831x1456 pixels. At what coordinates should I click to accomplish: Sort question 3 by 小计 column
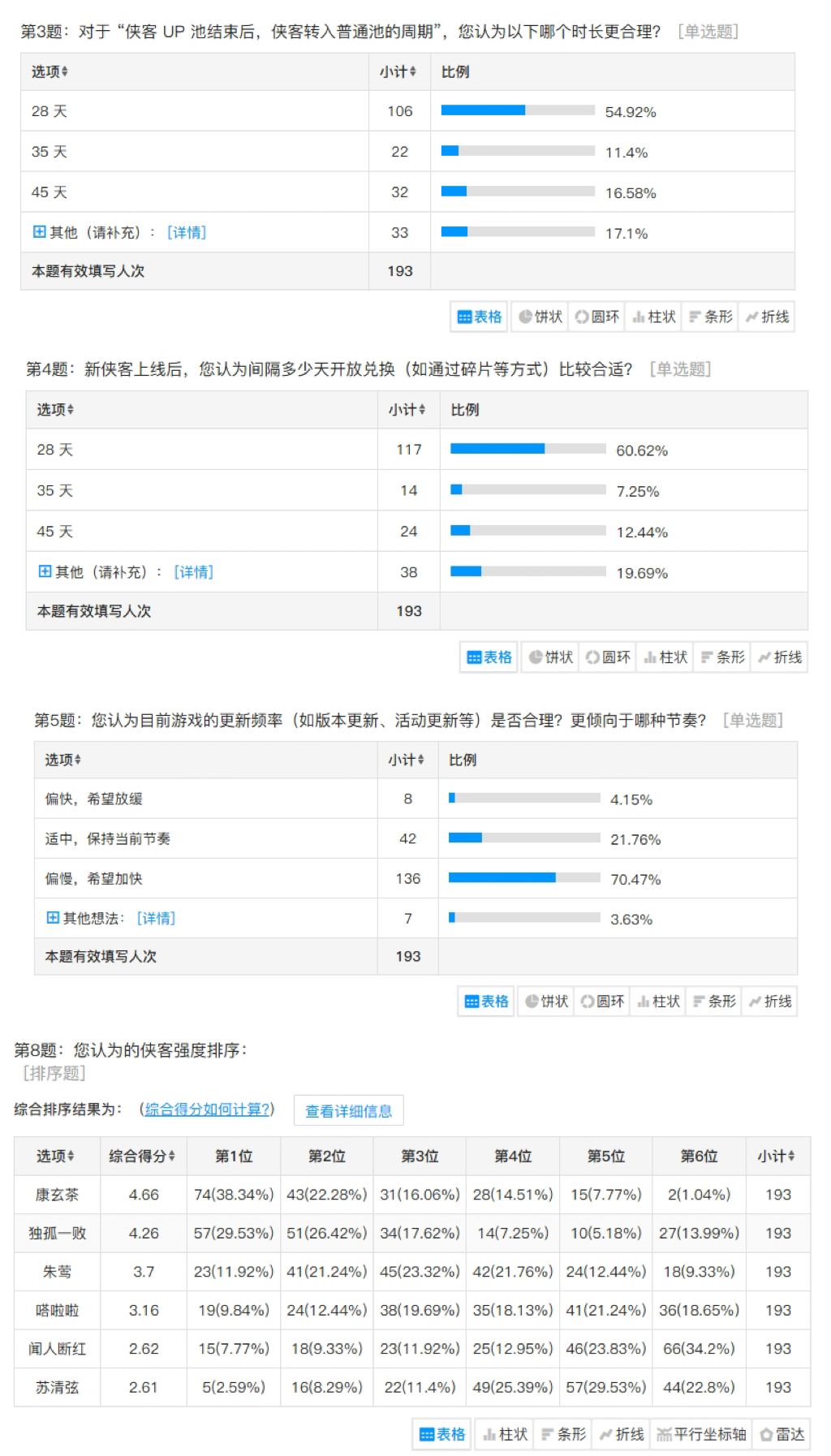398,71
